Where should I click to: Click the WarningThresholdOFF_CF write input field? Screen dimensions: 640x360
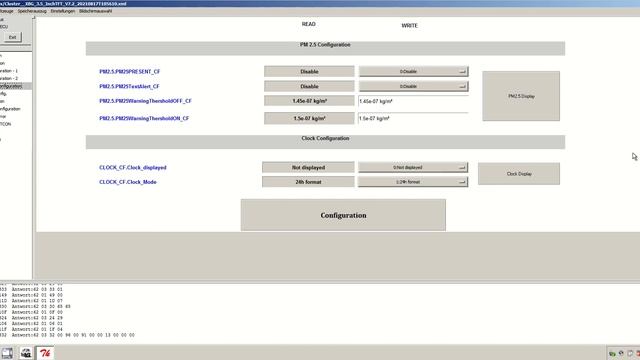click(x=413, y=101)
